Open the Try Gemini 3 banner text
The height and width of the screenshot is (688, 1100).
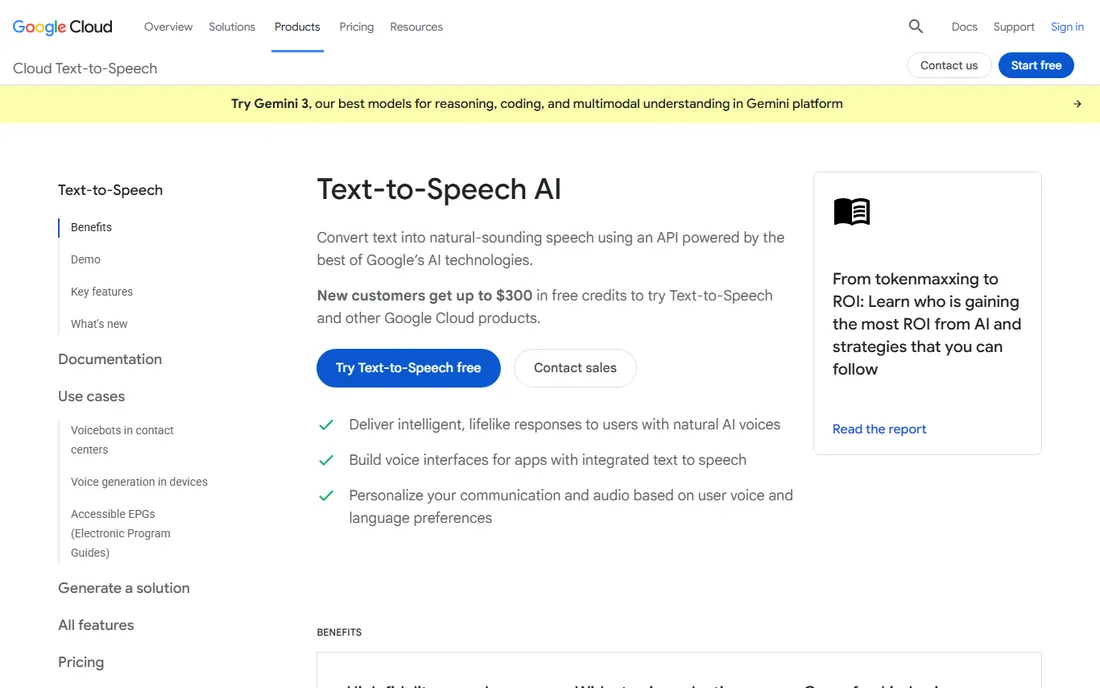point(537,104)
